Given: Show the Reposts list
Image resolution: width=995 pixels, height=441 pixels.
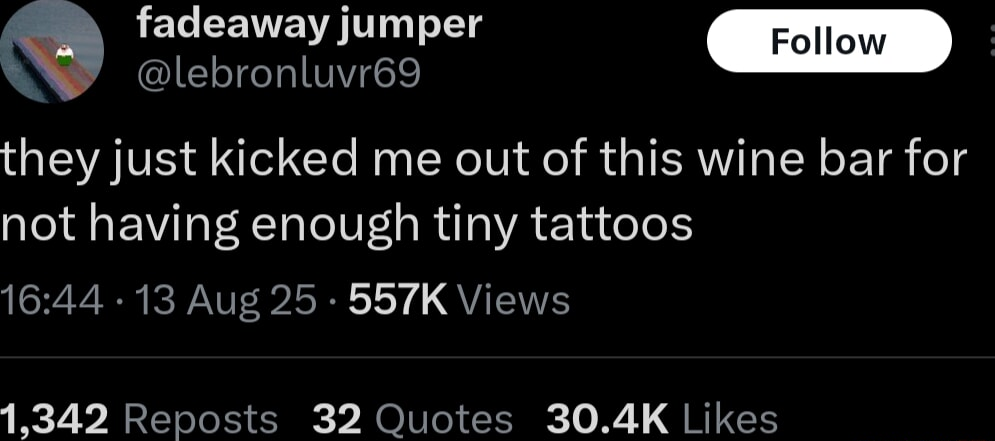Looking at the screenshot, I should (x=199, y=420).
